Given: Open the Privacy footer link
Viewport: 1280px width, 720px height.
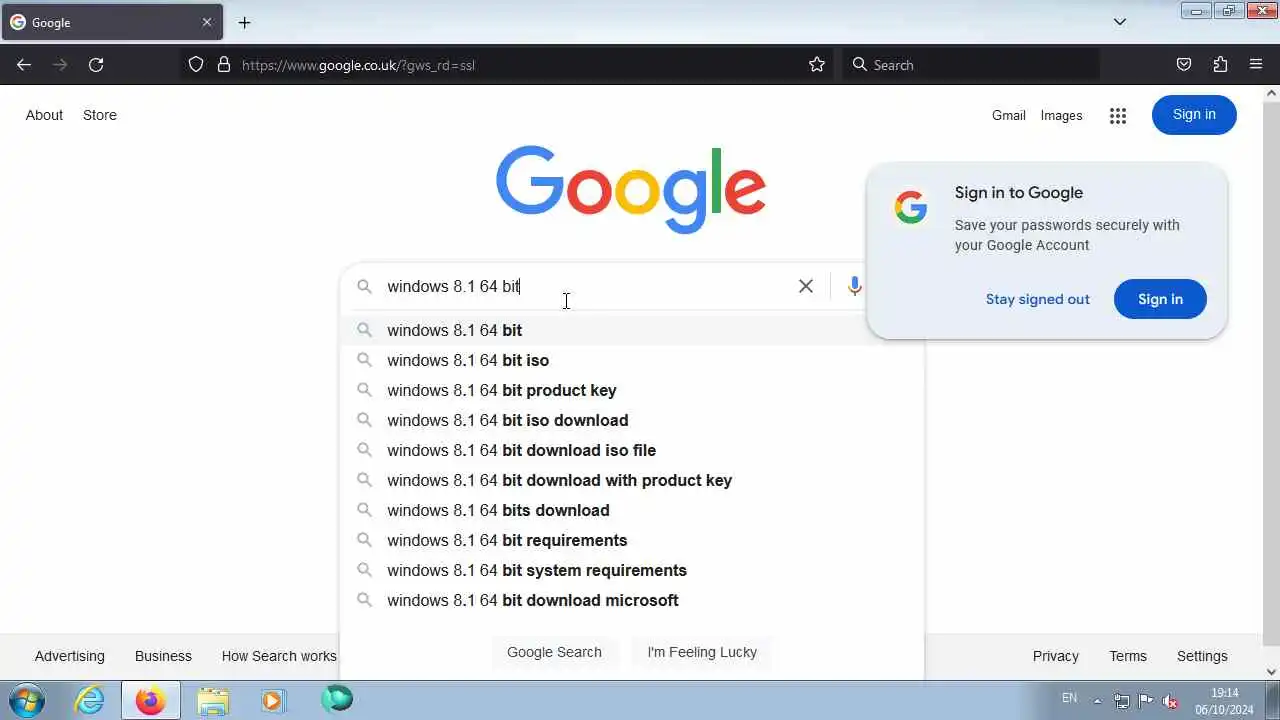Looking at the screenshot, I should click(1056, 656).
